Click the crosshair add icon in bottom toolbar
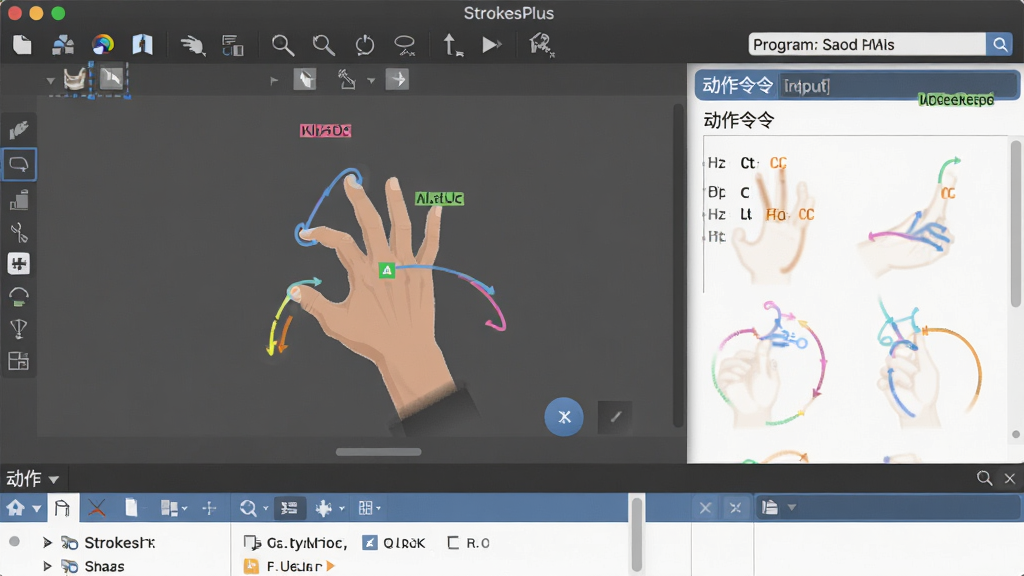This screenshot has width=1024, height=576. tap(210, 508)
